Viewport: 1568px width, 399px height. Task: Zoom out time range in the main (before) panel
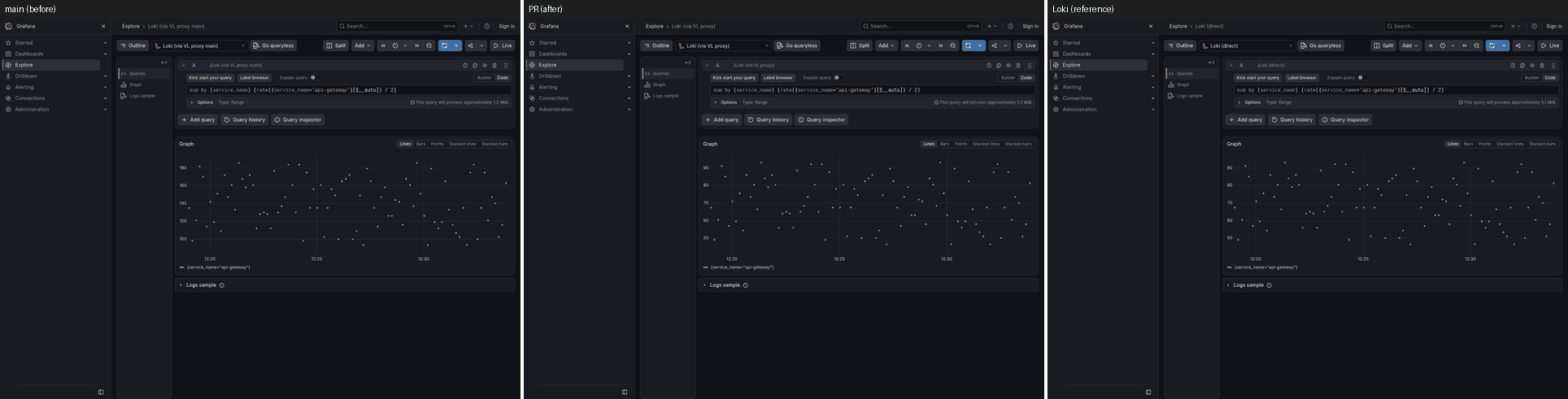click(x=429, y=46)
